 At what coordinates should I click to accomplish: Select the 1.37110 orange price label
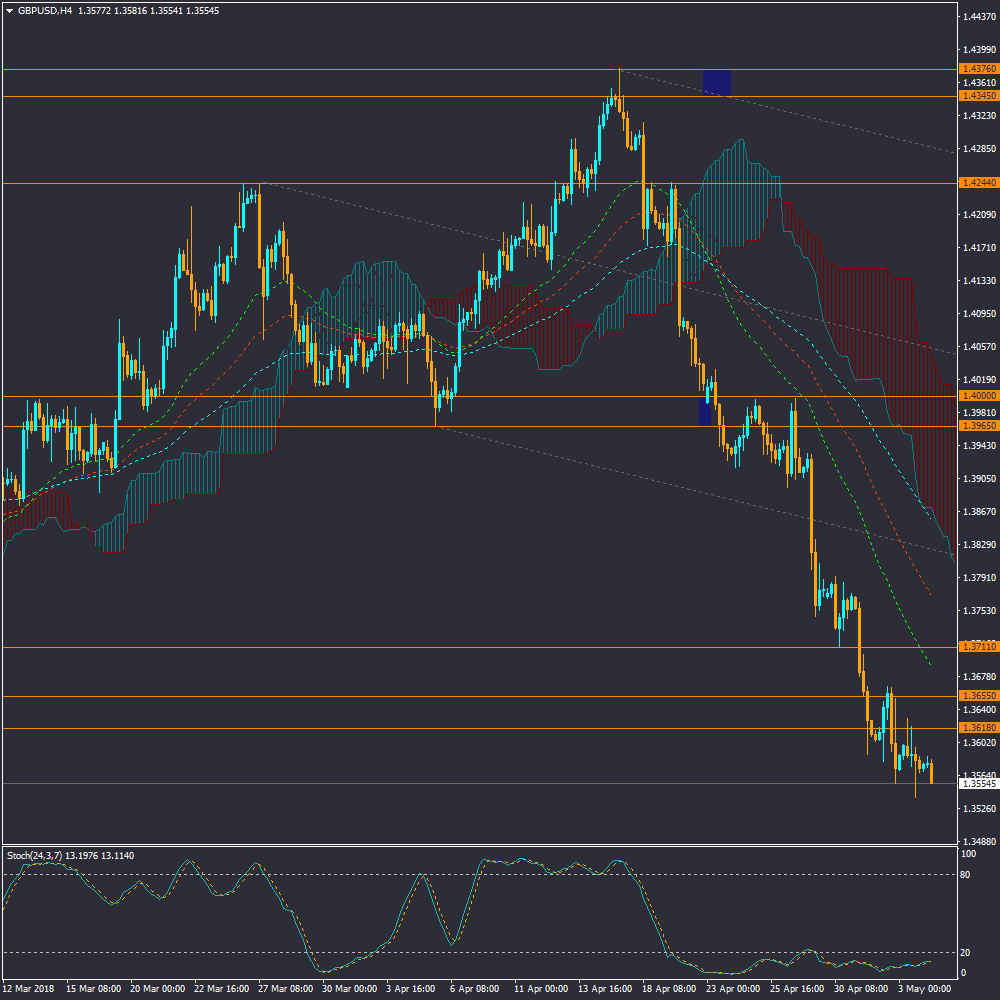[978, 647]
